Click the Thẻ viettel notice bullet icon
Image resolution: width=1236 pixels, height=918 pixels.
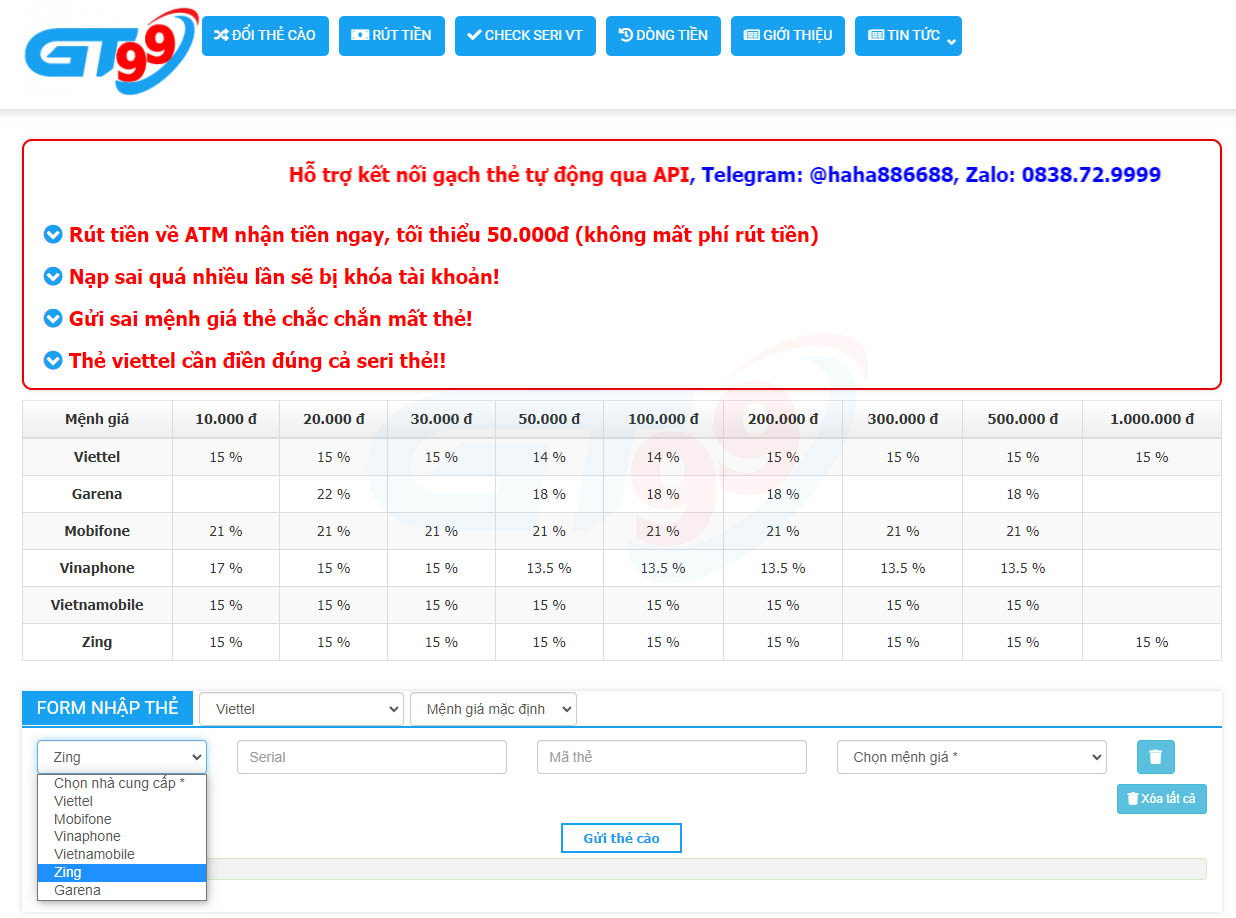pos(53,361)
